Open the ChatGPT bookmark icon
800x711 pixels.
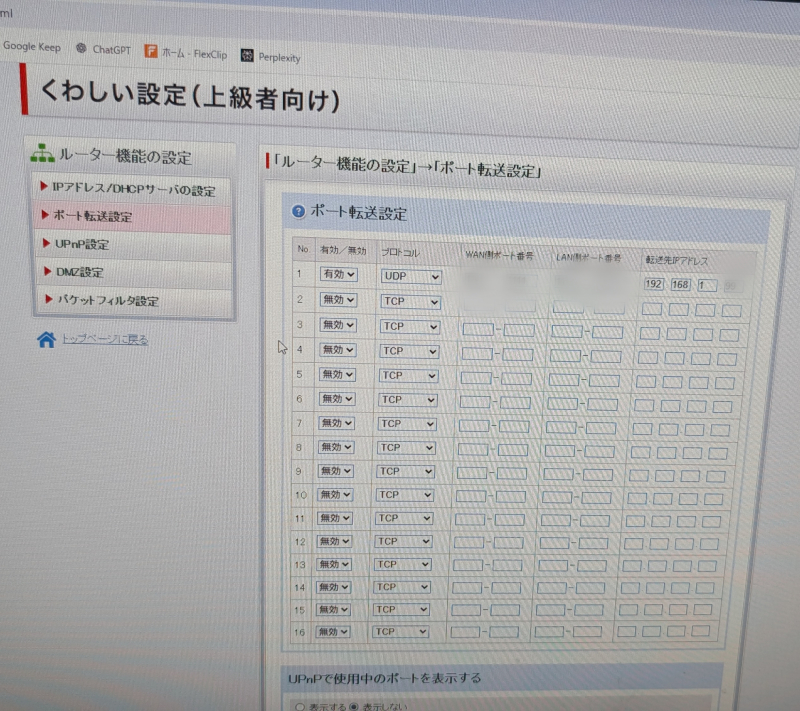pos(80,48)
